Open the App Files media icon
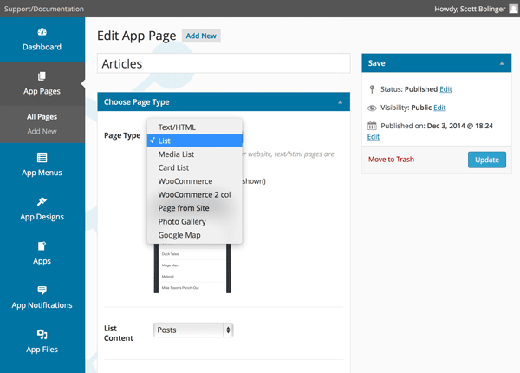This screenshot has width=520, height=373. [42, 334]
